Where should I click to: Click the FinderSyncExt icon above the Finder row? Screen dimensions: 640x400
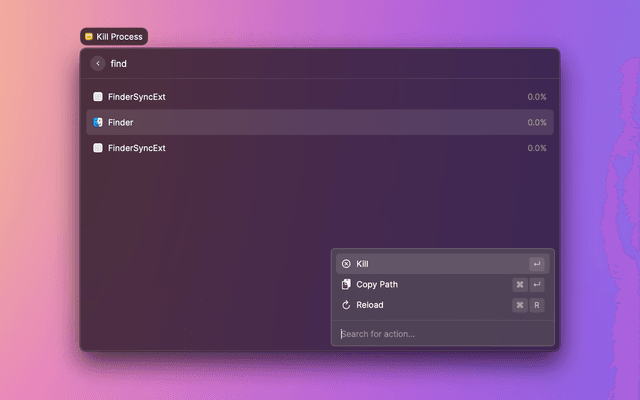click(x=98, y=97)
